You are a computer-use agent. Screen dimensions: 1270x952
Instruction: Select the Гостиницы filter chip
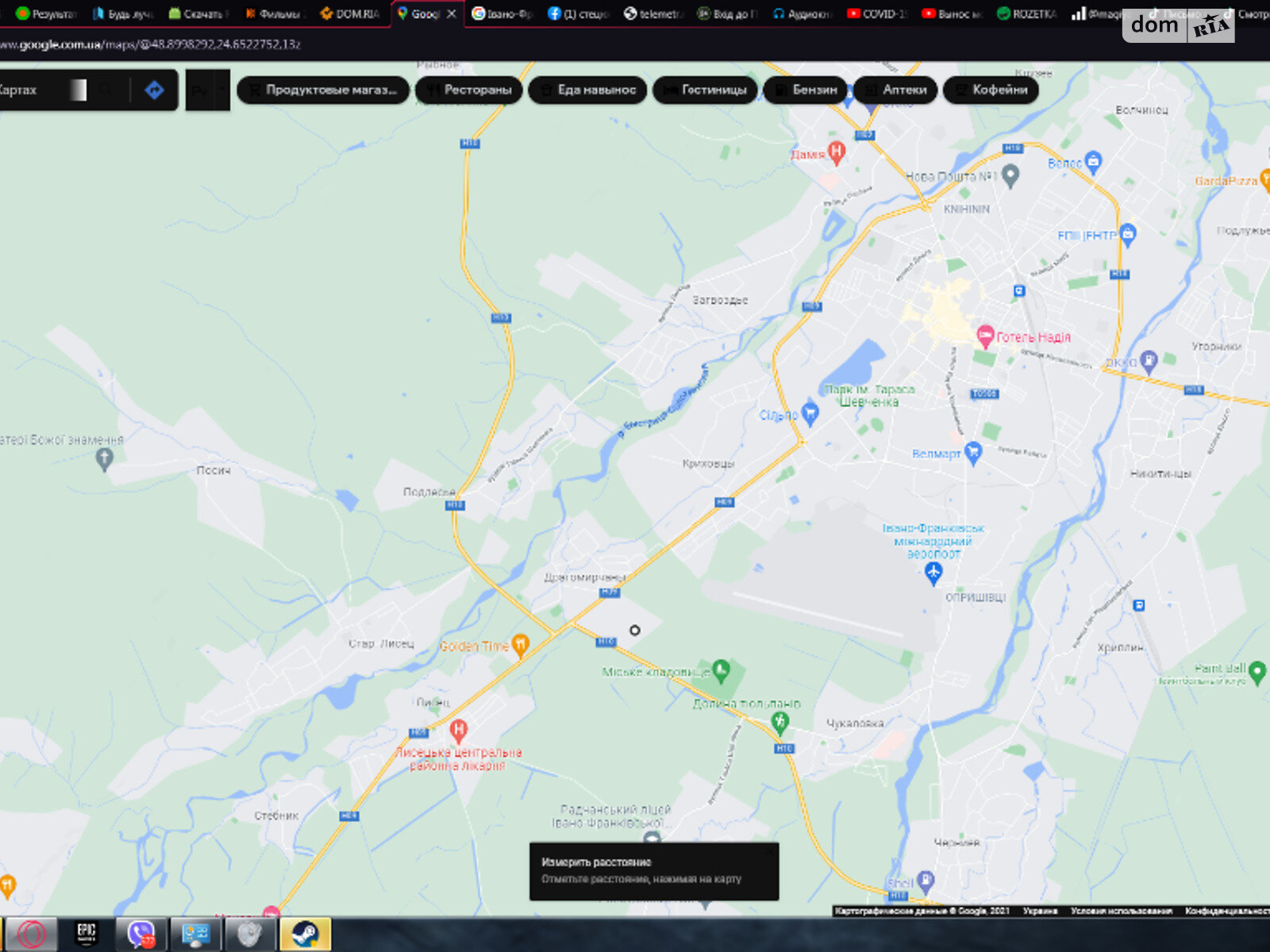pos(705,90)
